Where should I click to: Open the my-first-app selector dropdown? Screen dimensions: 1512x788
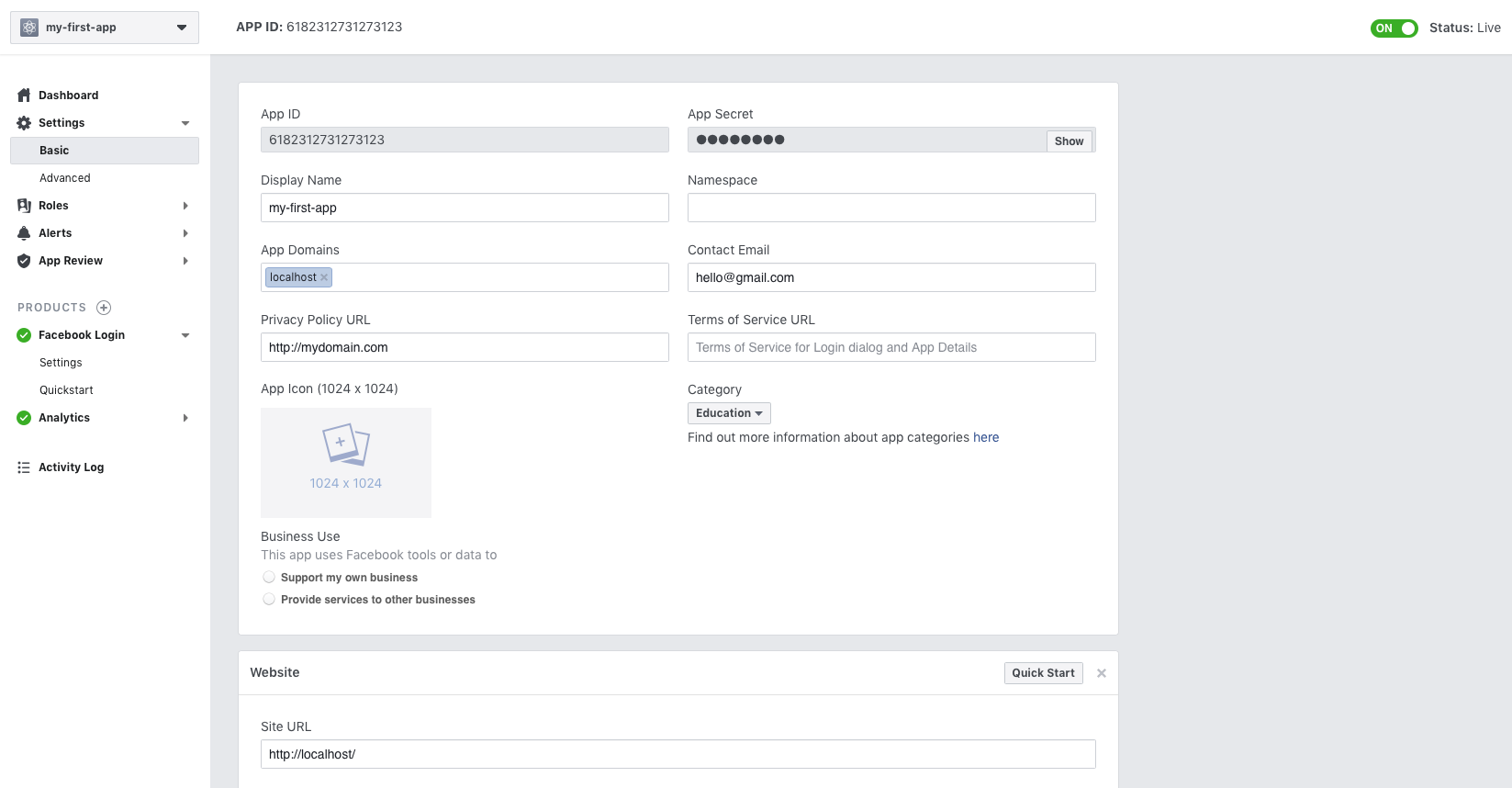[x=105, y=28]
